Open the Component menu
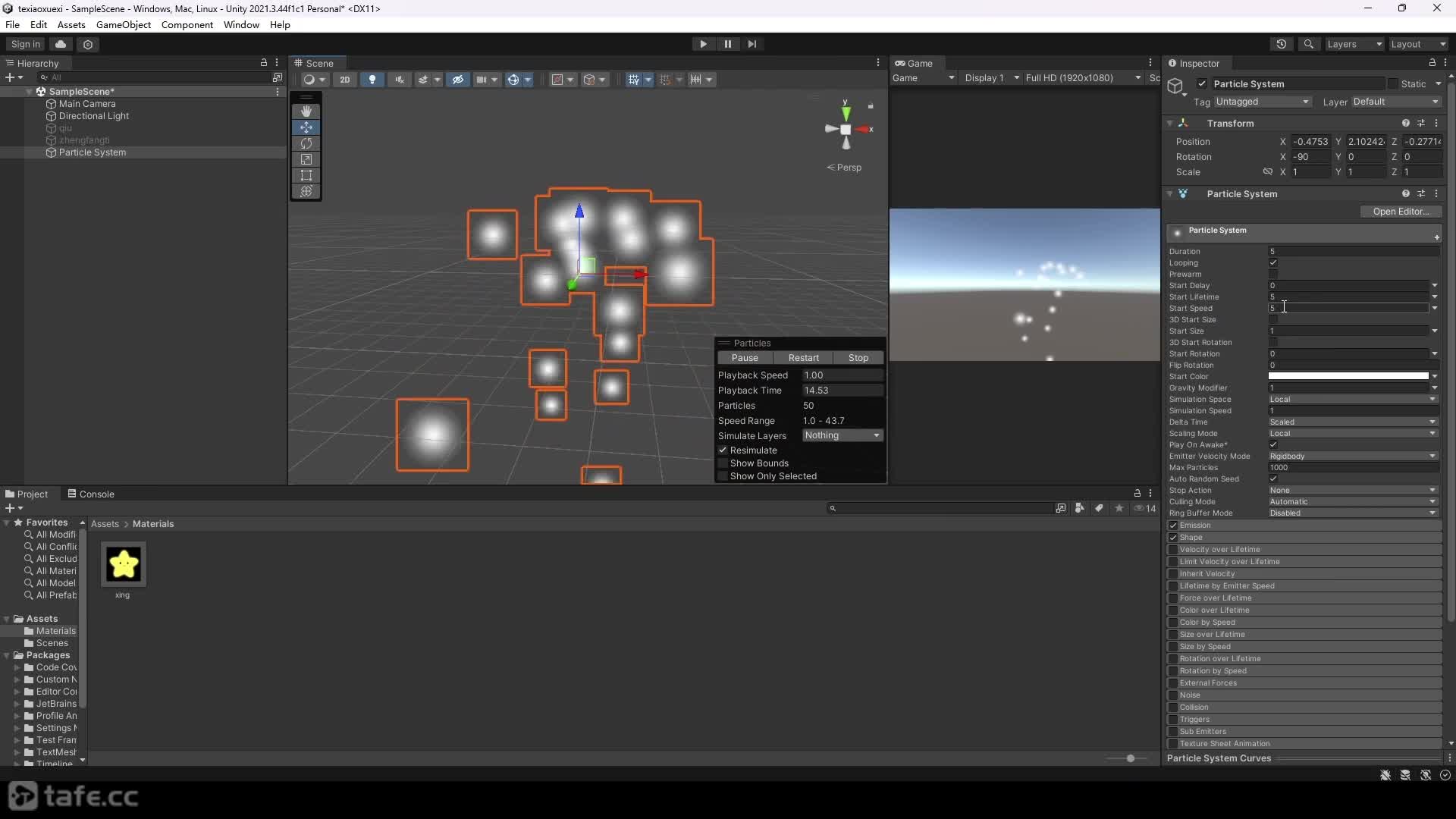The width and height of the screenshot is (1456, 819). point(187,25)
